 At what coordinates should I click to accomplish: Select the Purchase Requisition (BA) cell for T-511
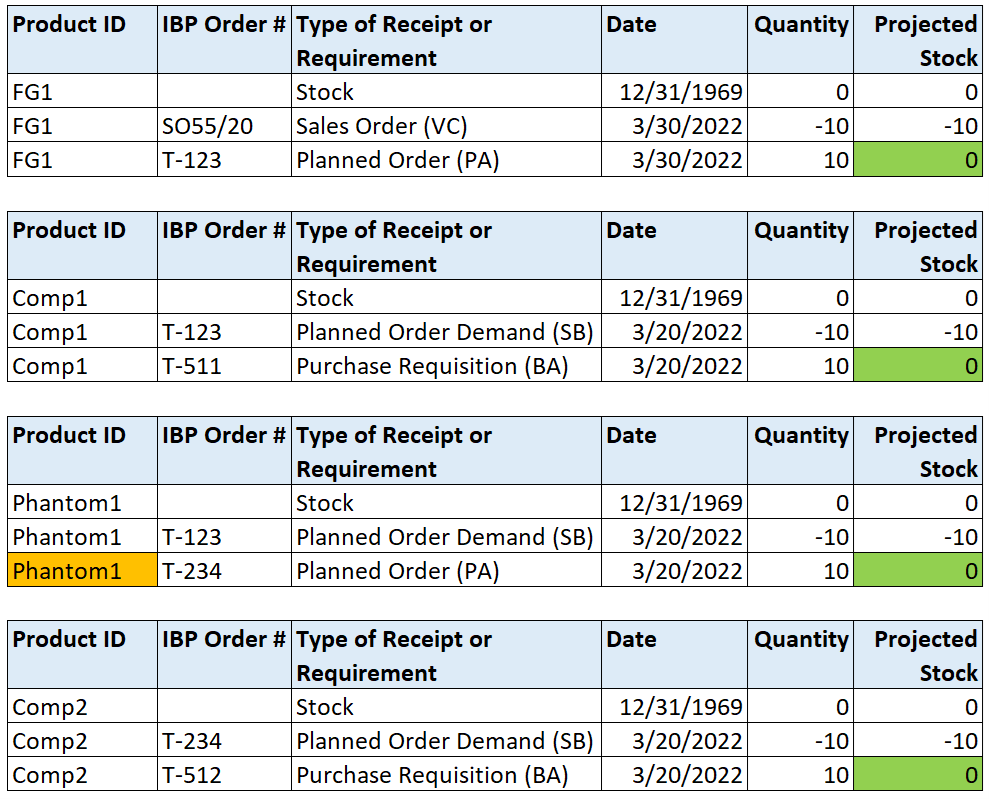(400, 366)
